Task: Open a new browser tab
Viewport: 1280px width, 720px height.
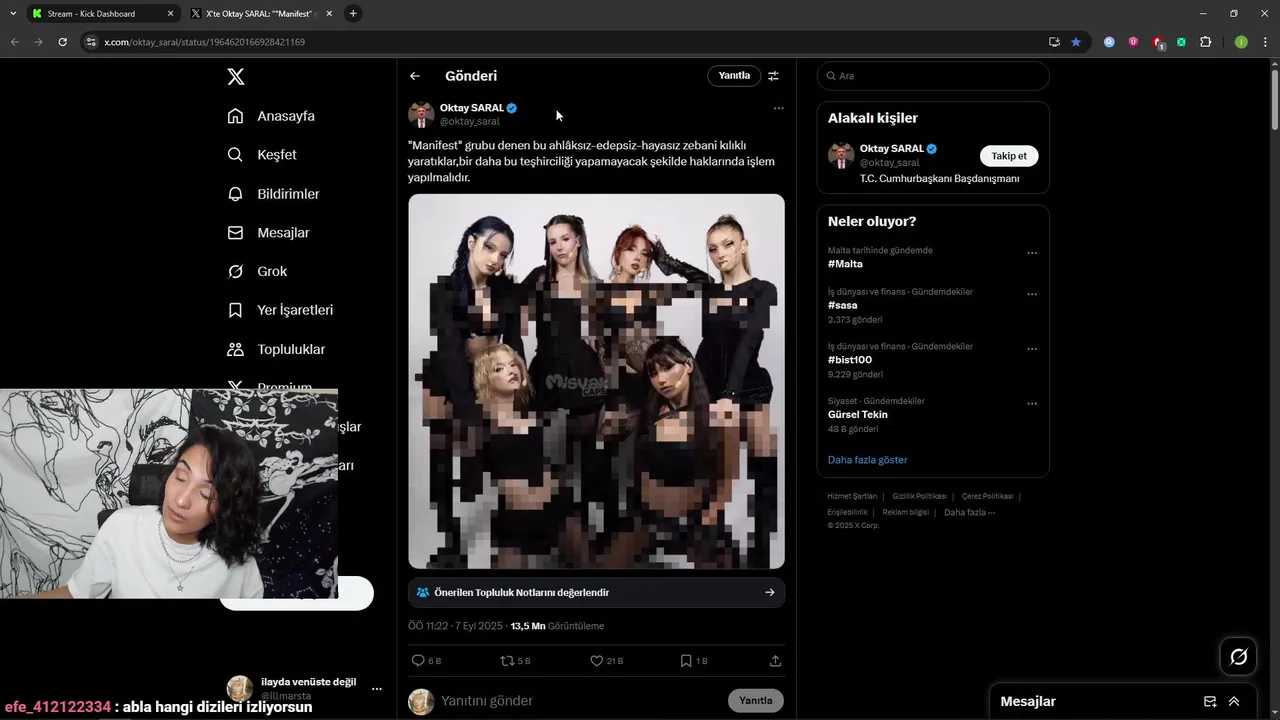Action: pyautogui.click(x=353, y=14)
